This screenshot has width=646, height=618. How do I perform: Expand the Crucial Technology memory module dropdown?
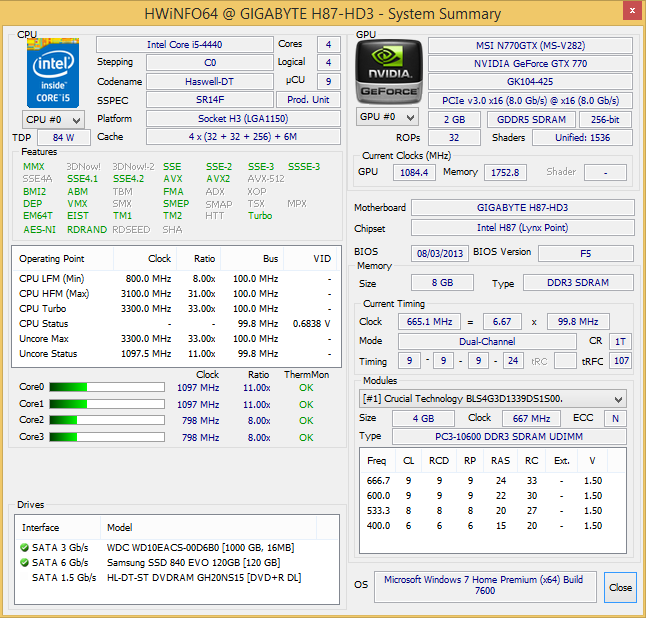pyautogui.click(x=493, y=399)
